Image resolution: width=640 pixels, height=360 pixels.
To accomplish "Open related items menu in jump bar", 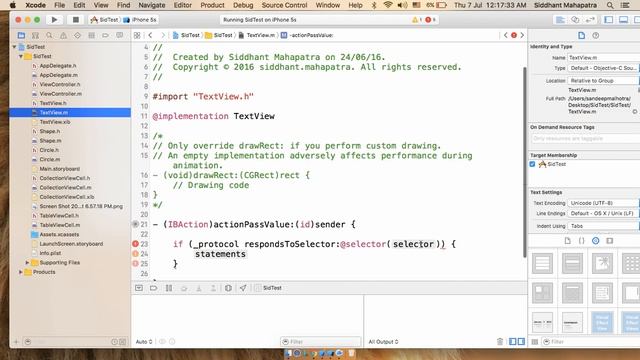I will (137, 36).
